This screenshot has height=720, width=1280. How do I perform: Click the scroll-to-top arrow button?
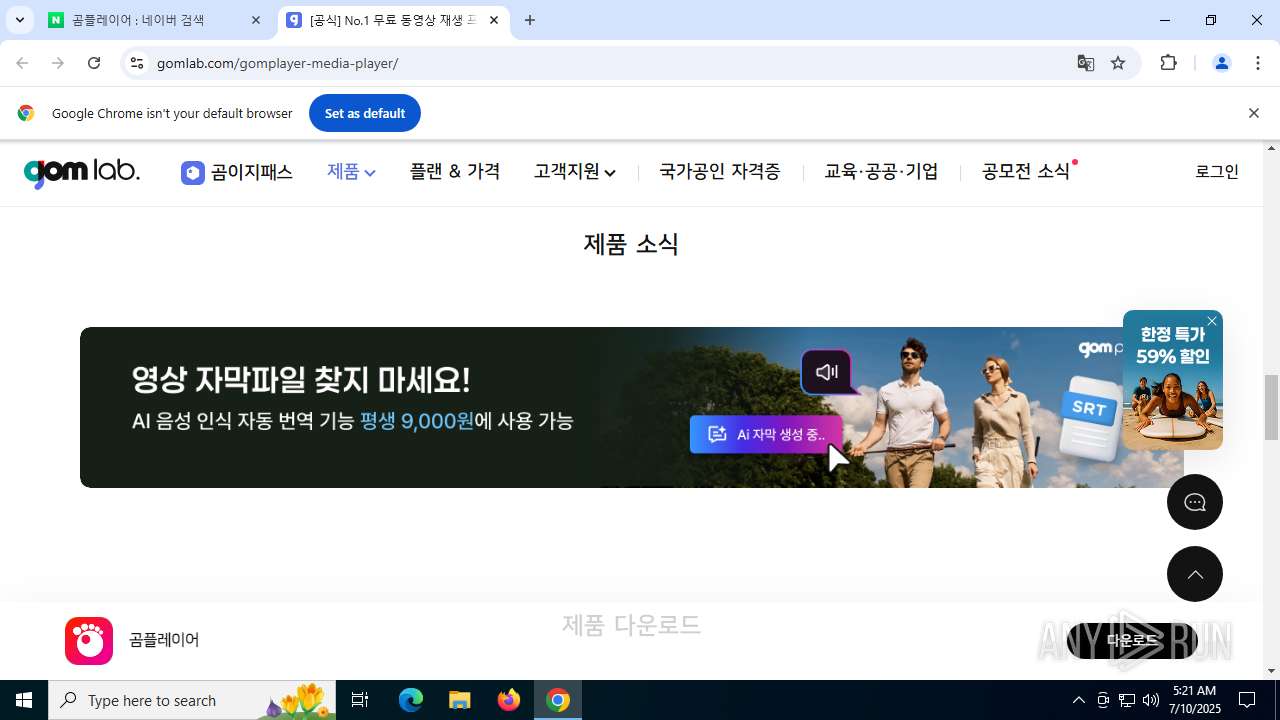tap(1195, 574)
